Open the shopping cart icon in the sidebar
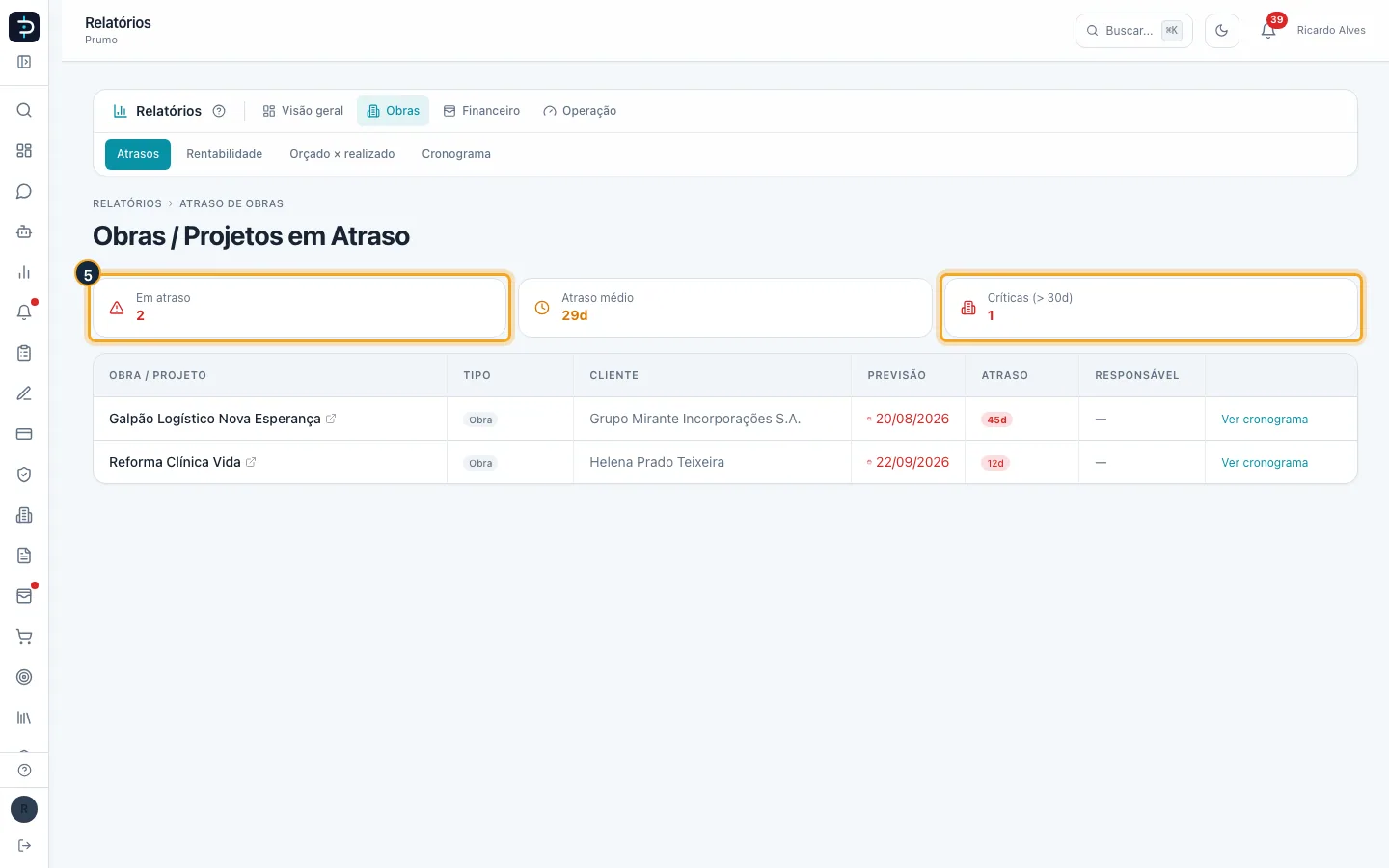 tap(24, 637)
